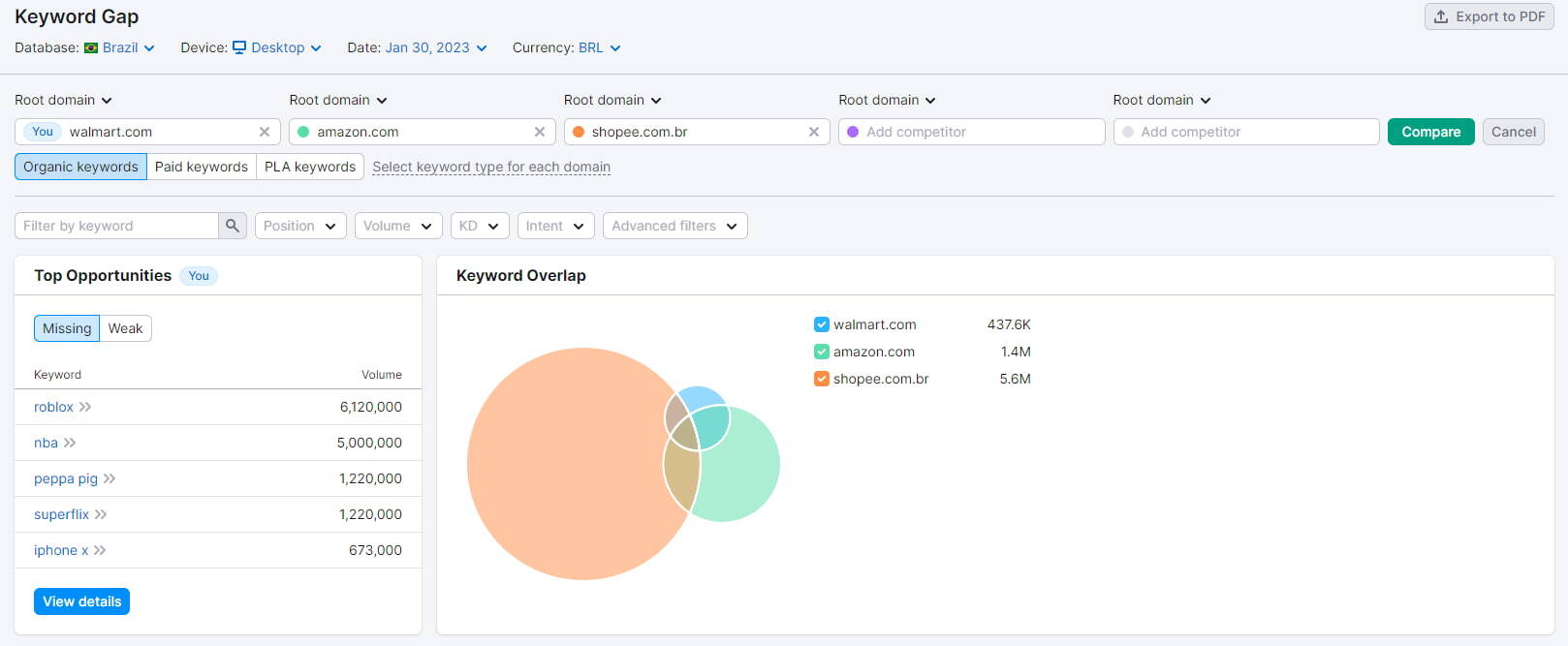1568x646 pixels.
Task: Open the Intent filter dropdown
Action: [556, 226]
